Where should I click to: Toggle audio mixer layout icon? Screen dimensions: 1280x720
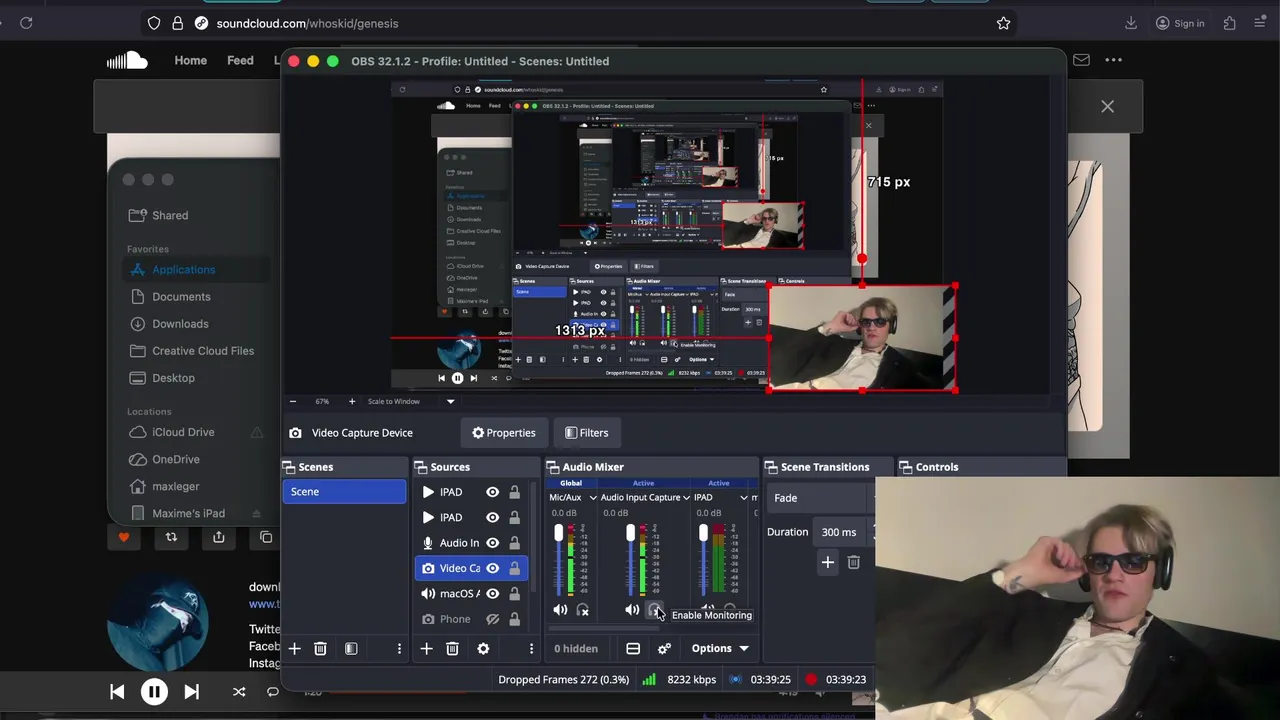pos(633,649)
